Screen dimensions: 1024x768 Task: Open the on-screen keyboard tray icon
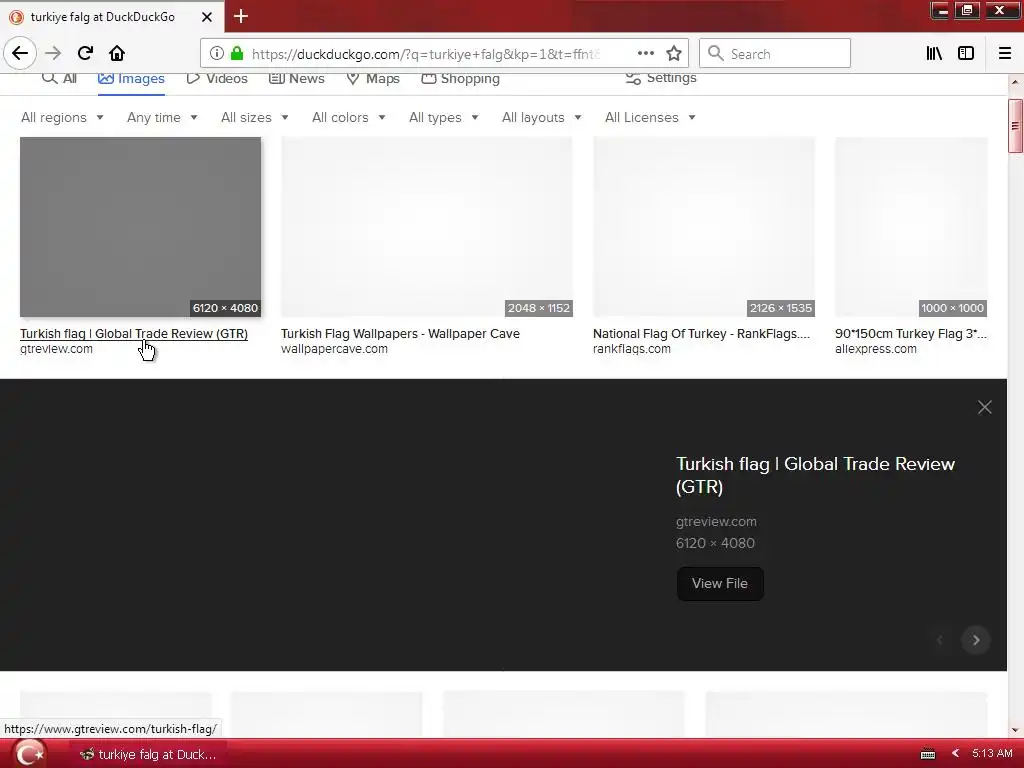(927, 754)
